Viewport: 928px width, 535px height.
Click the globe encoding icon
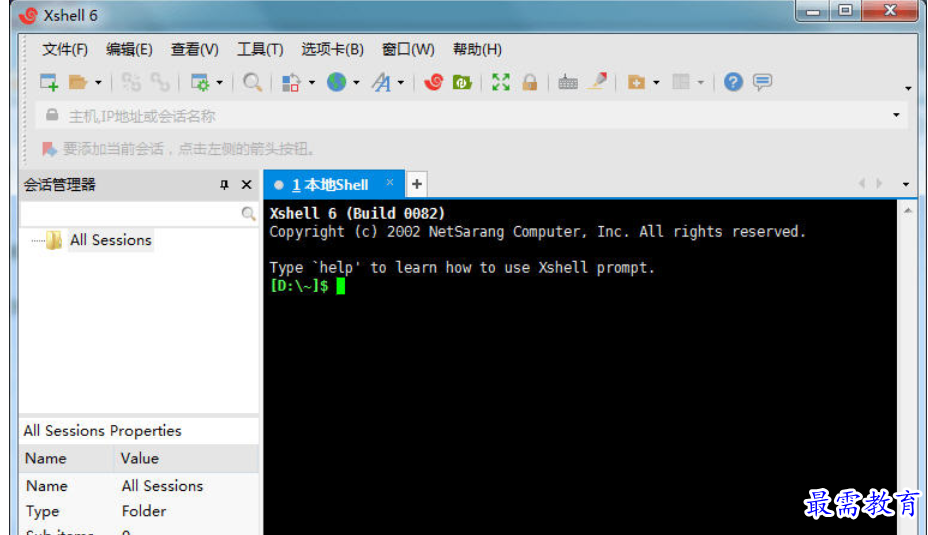click(336, 82)
